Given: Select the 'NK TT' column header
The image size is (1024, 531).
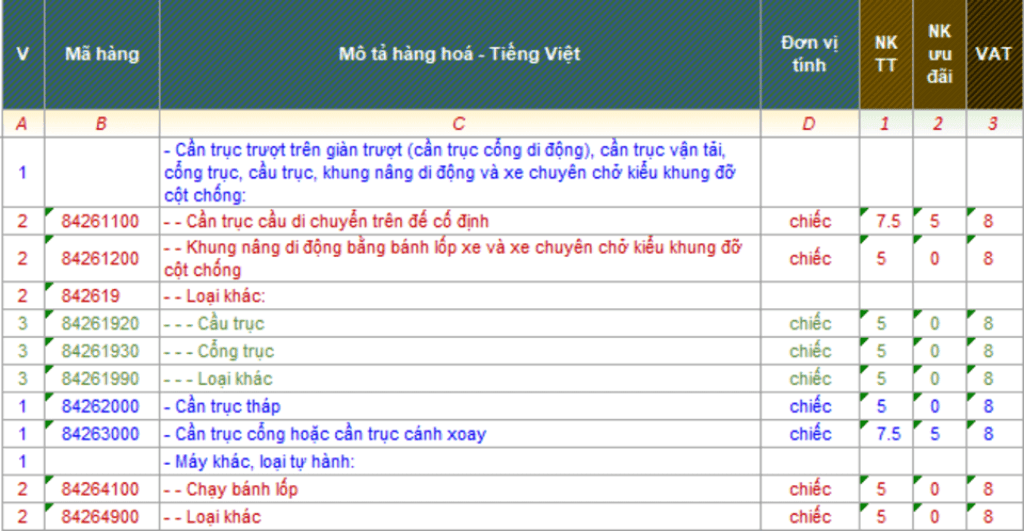Looking at the screenshot, I should click(x=885, y=55).
